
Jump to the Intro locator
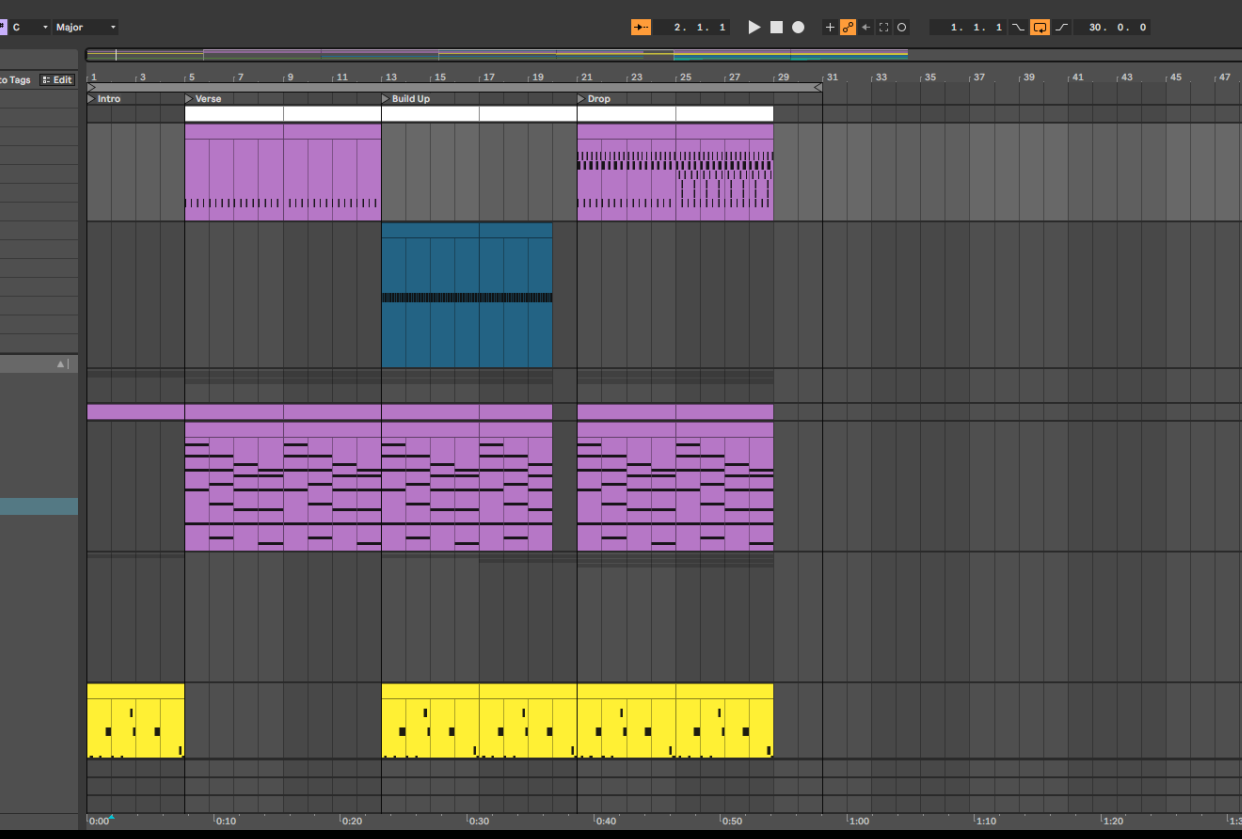pos(104,99)
